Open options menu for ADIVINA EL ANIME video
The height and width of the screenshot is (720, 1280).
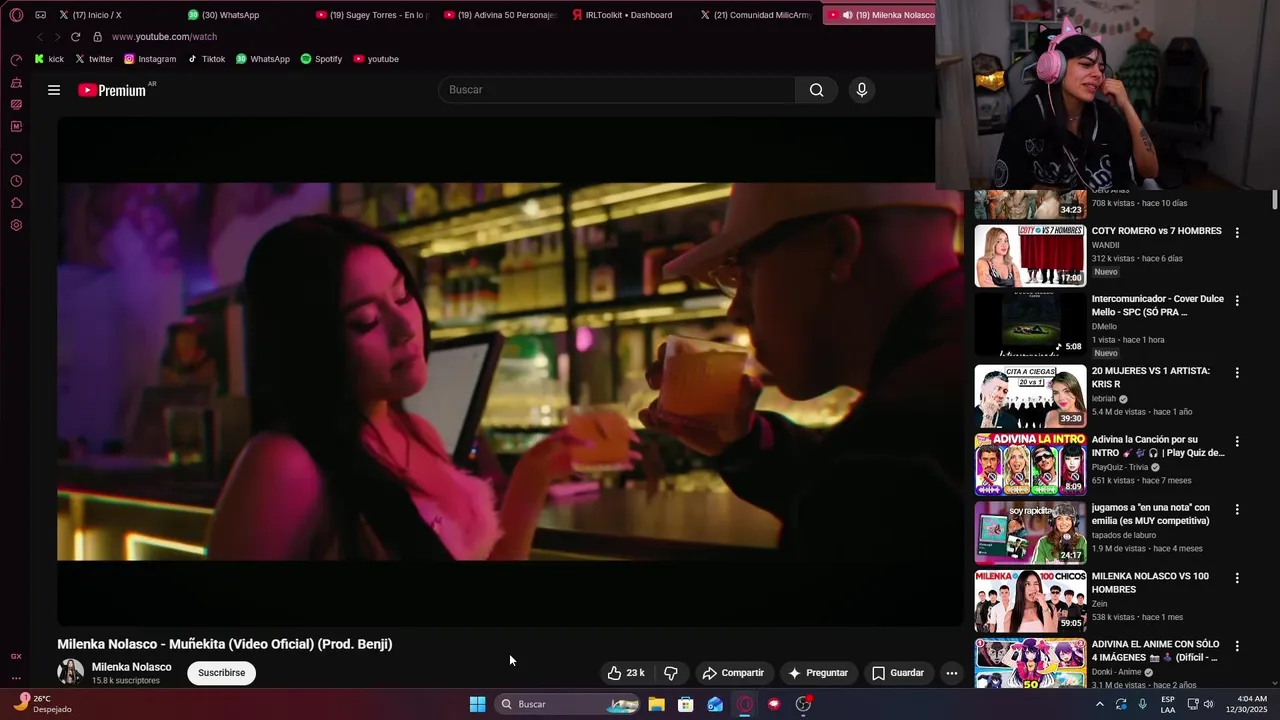[x=1237, y=646]
